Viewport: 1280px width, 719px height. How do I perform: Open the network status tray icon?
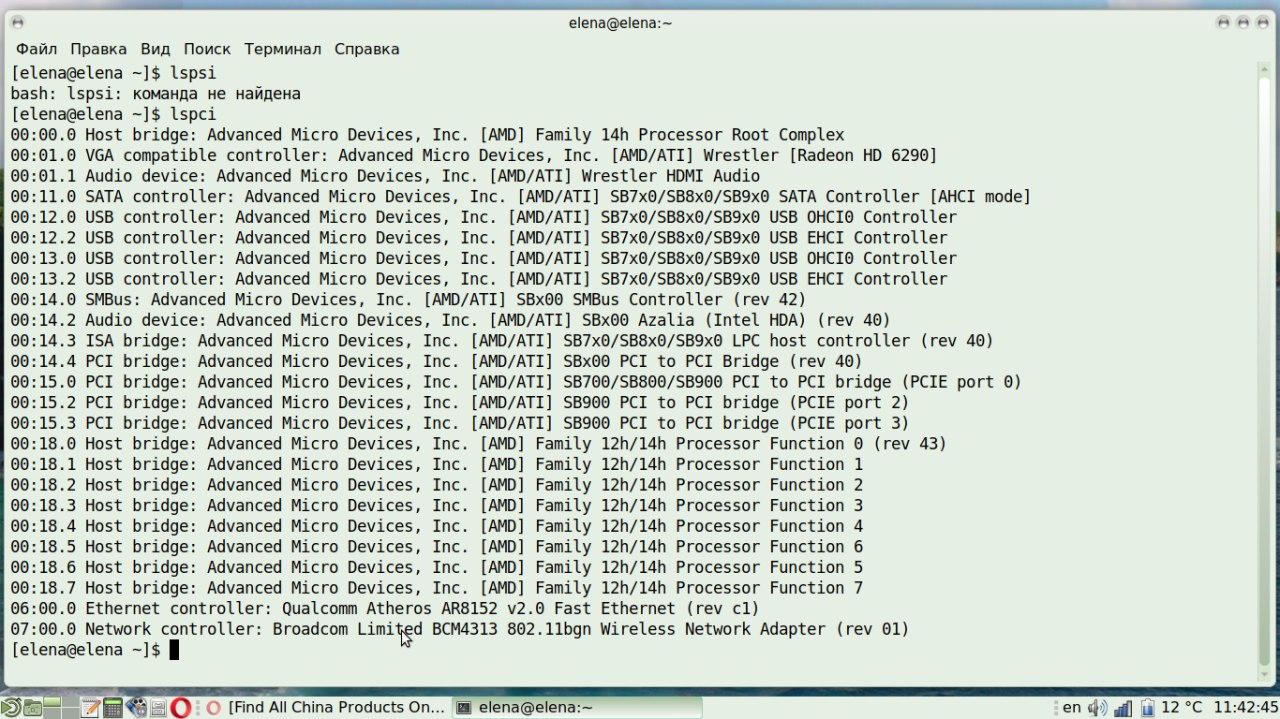[1123, 707]
